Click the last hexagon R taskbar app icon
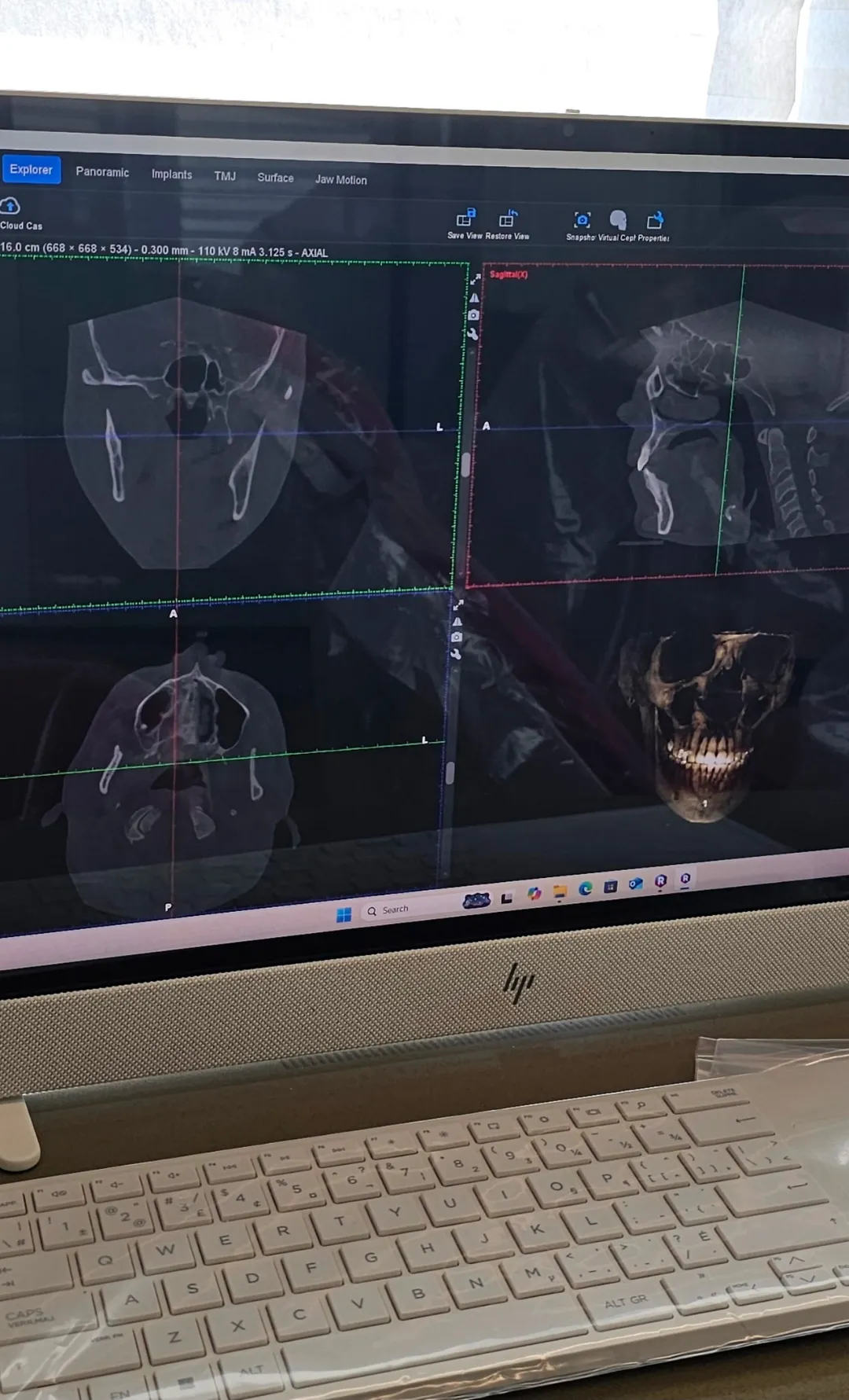849x1400 pixels. tap(685, 878)
